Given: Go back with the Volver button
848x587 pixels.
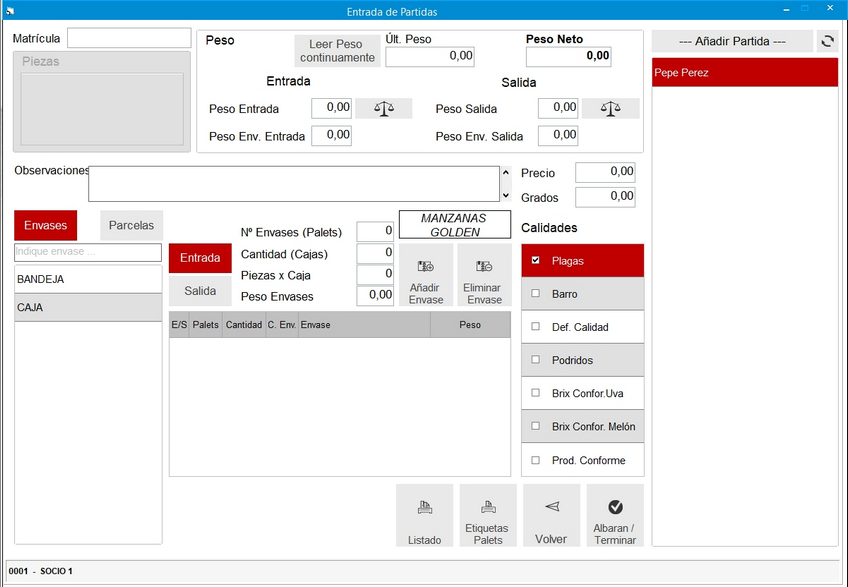Looking at the screenshot, I should (551, 515).
